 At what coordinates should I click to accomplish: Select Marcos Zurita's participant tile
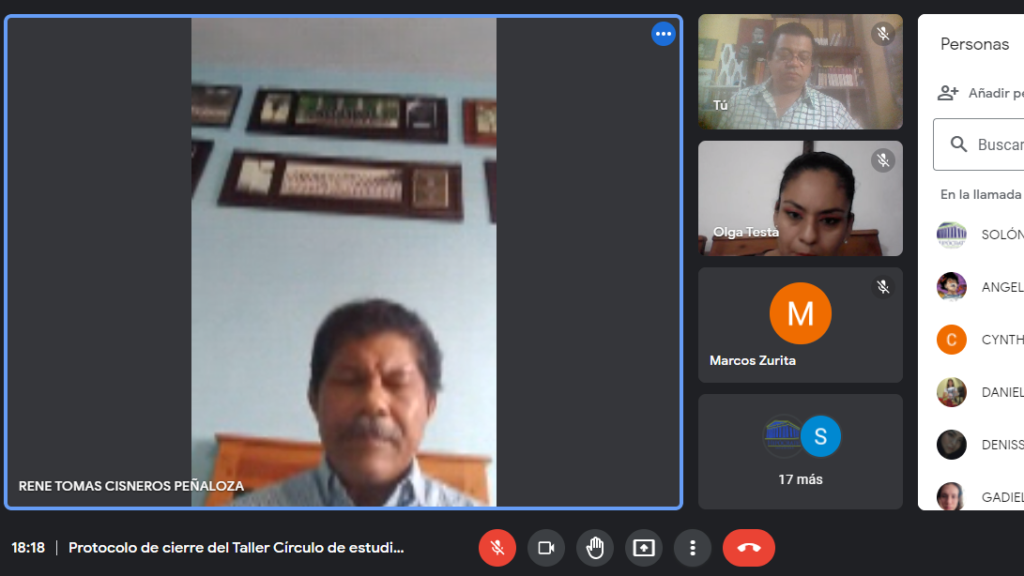(x=800, y=325)
